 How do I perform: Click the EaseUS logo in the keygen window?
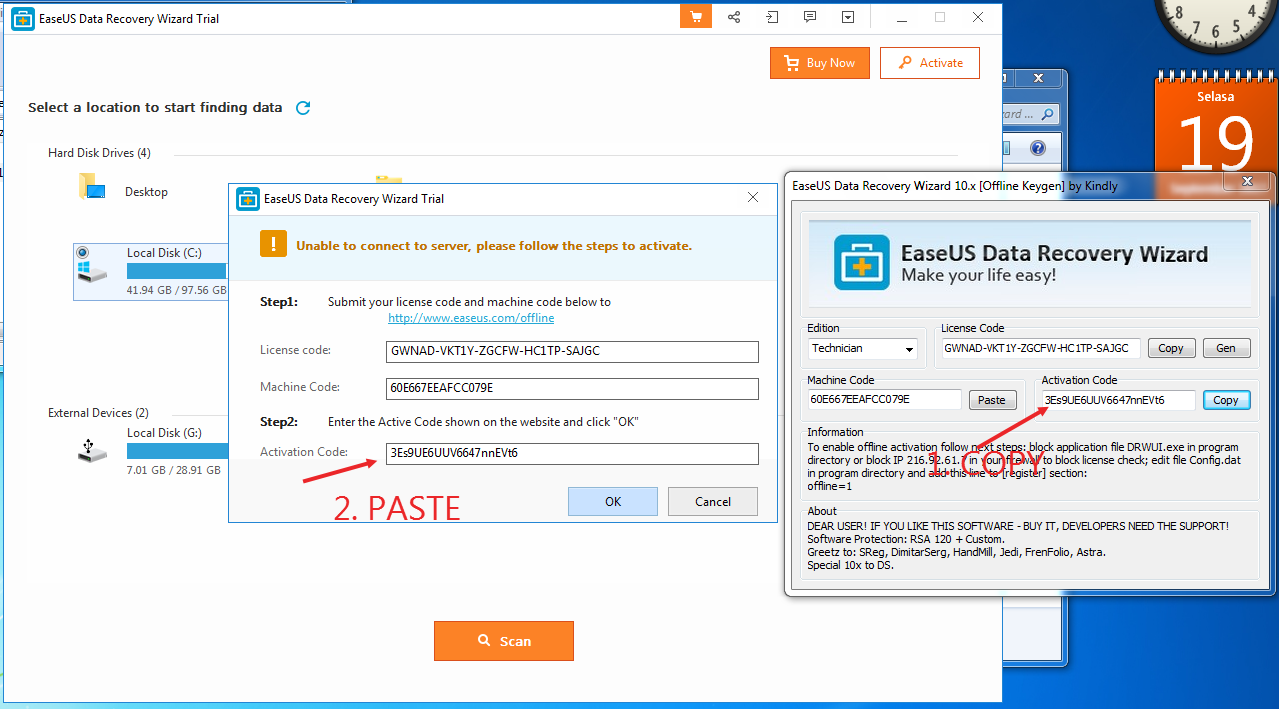point(860,263)
